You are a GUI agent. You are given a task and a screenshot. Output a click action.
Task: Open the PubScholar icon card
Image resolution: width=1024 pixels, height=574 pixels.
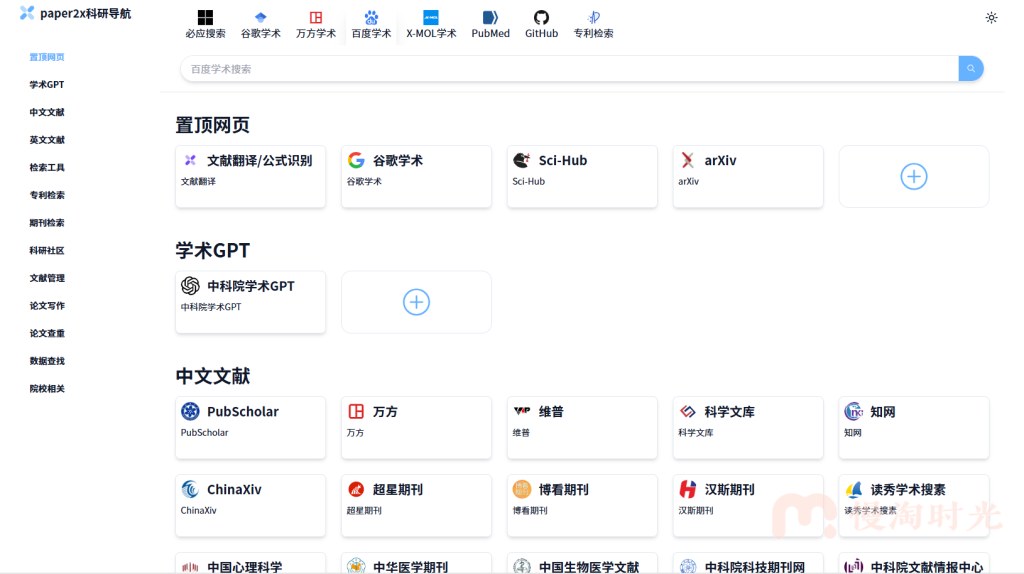coord(190,411)
